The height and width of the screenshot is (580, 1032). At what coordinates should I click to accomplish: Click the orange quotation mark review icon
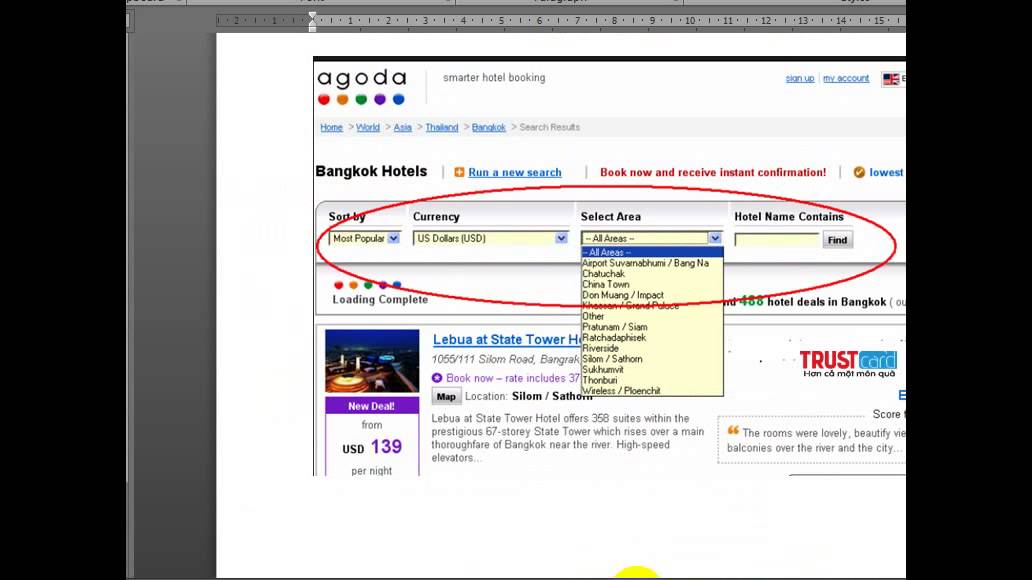[x=733, y=431]
